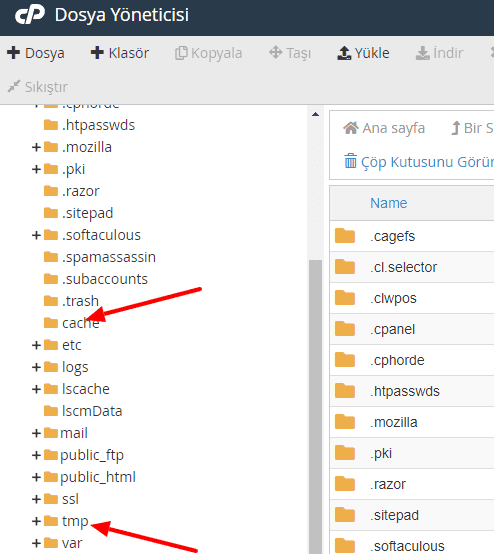This screenshot has height=554, width=494.
Task: Select .sitepad in the folder tree
Action: click(x=88, y=213)
